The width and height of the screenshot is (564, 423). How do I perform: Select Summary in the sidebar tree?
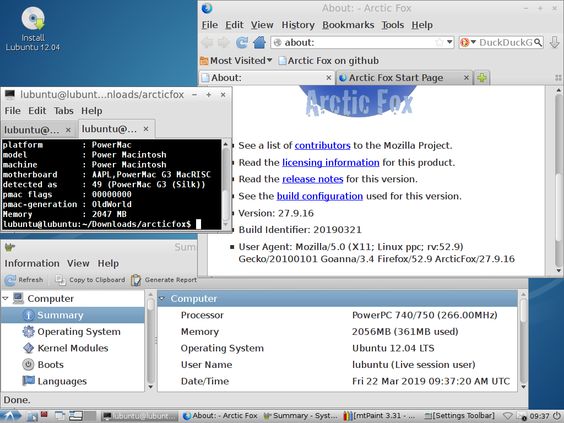point(72,315)
